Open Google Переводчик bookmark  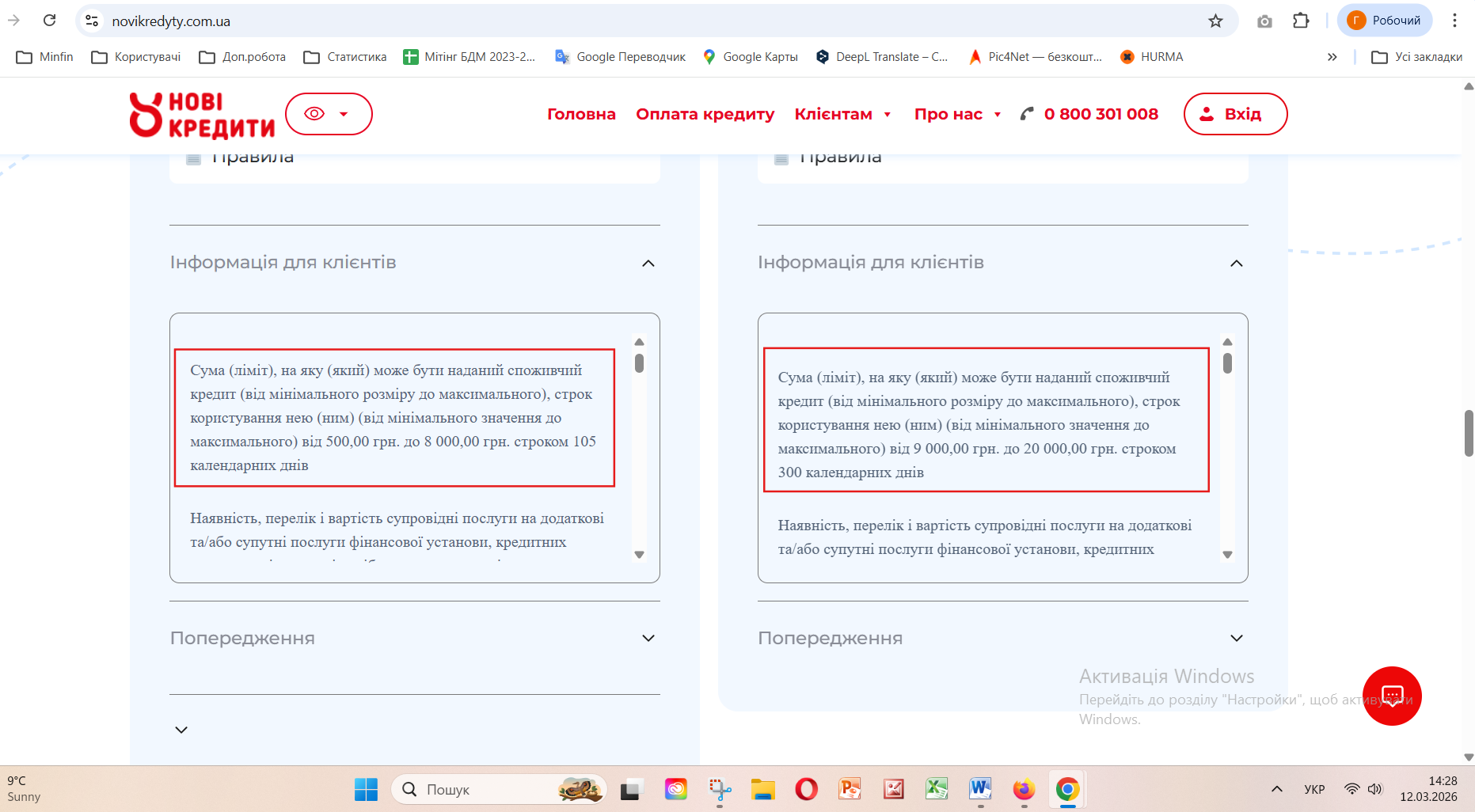point(621,57)
